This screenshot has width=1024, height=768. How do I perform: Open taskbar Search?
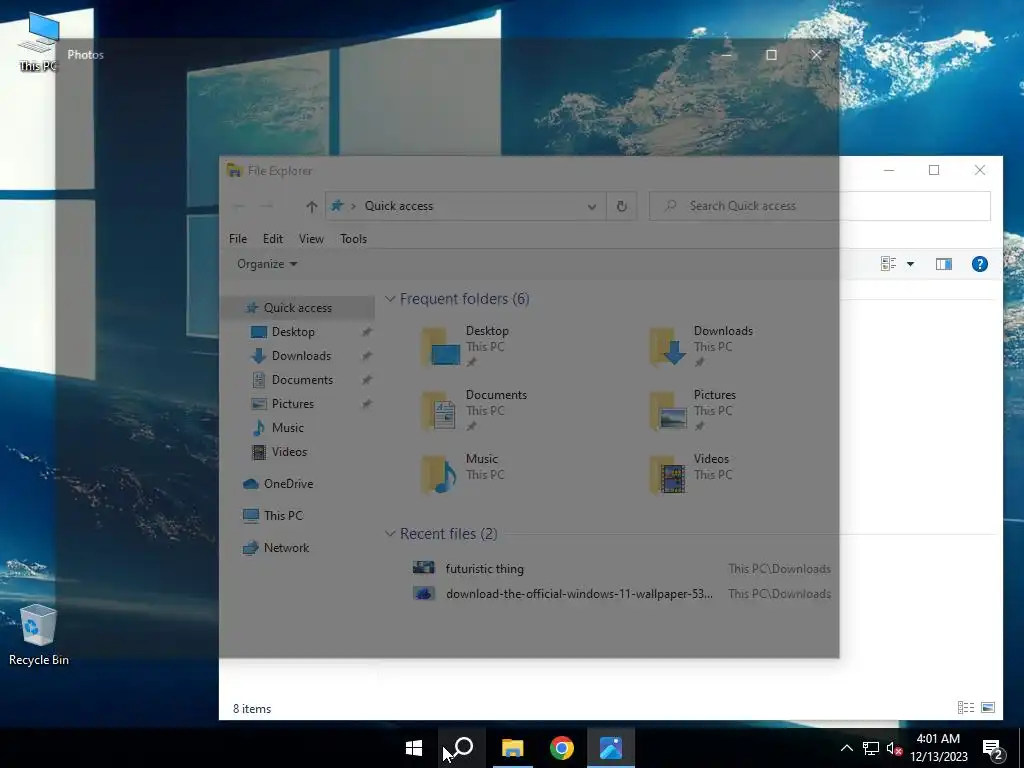pyautogui.click(x=462, y=748)
